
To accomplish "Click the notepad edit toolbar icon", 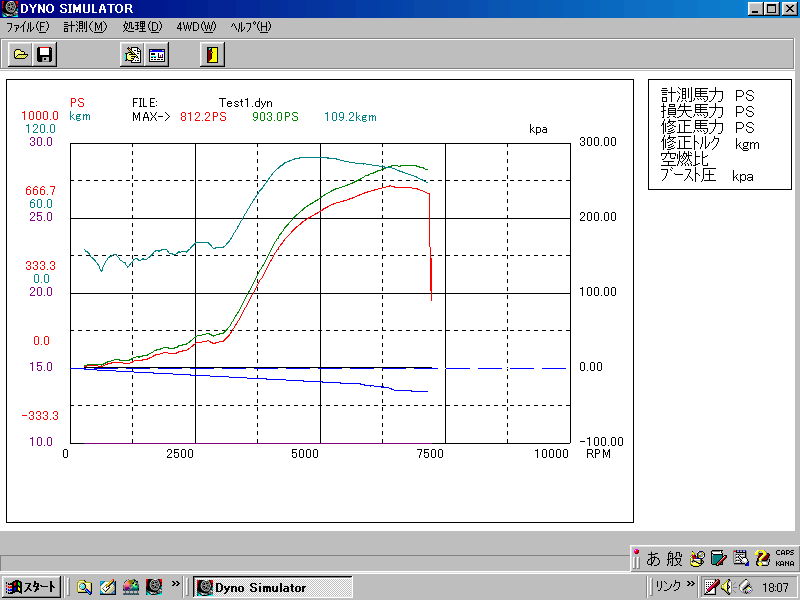I will coord(132,55).
